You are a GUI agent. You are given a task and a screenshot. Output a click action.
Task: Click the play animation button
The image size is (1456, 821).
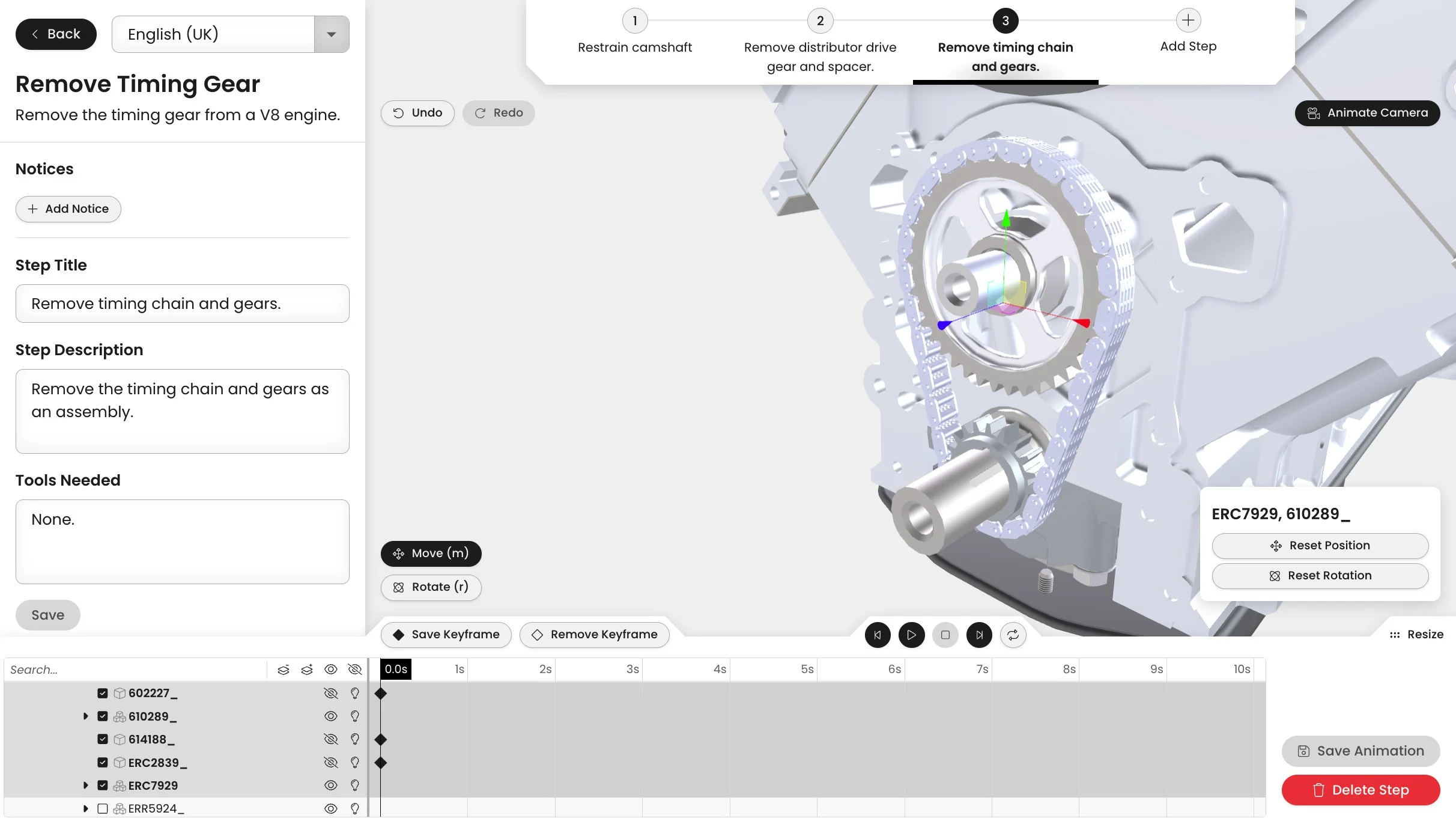point(911,635)
